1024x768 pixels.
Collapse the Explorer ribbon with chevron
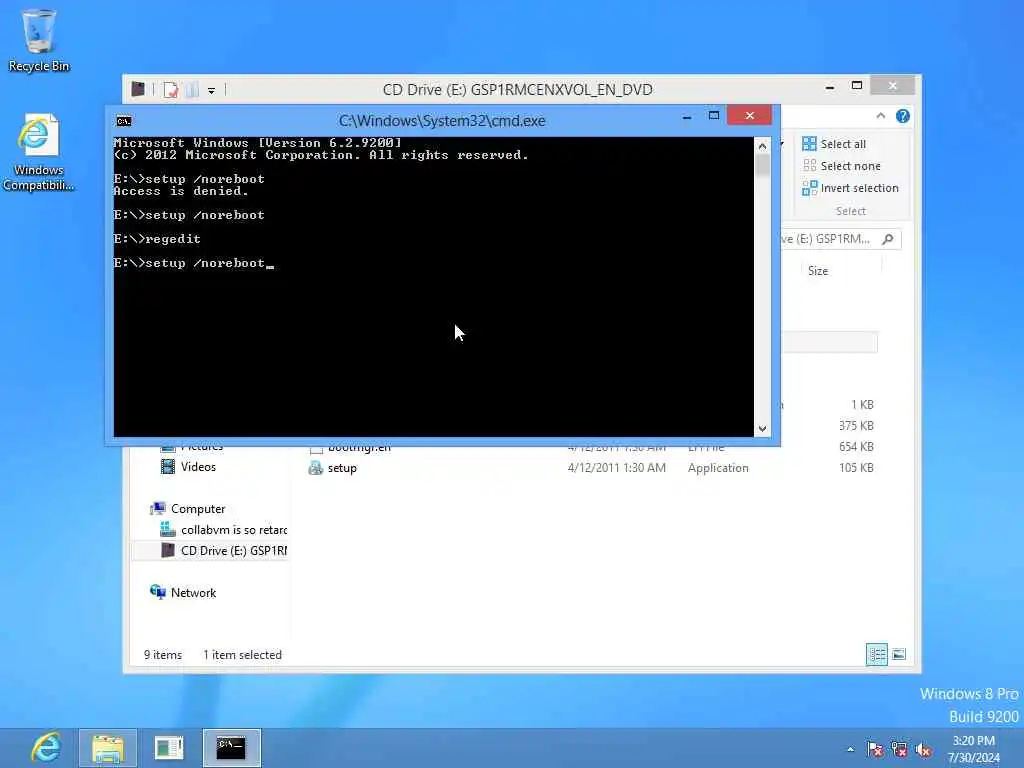coord(880,116)
